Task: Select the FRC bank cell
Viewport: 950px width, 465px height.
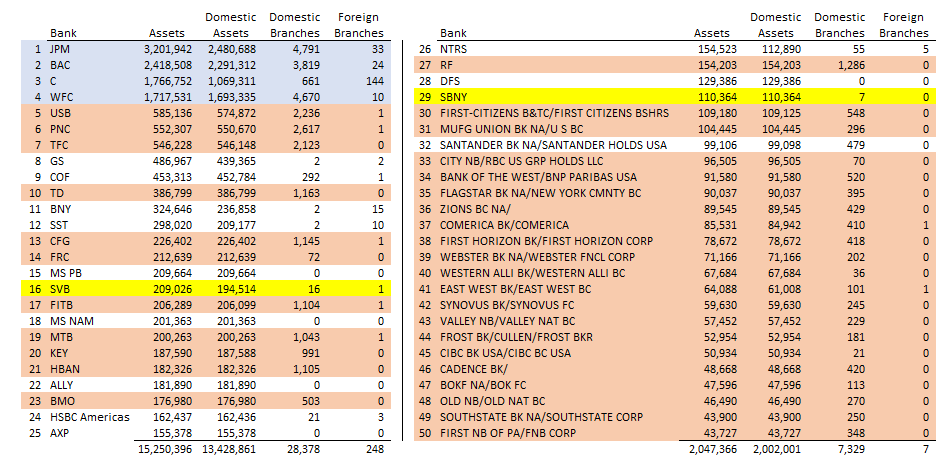Action: (59, 257)
